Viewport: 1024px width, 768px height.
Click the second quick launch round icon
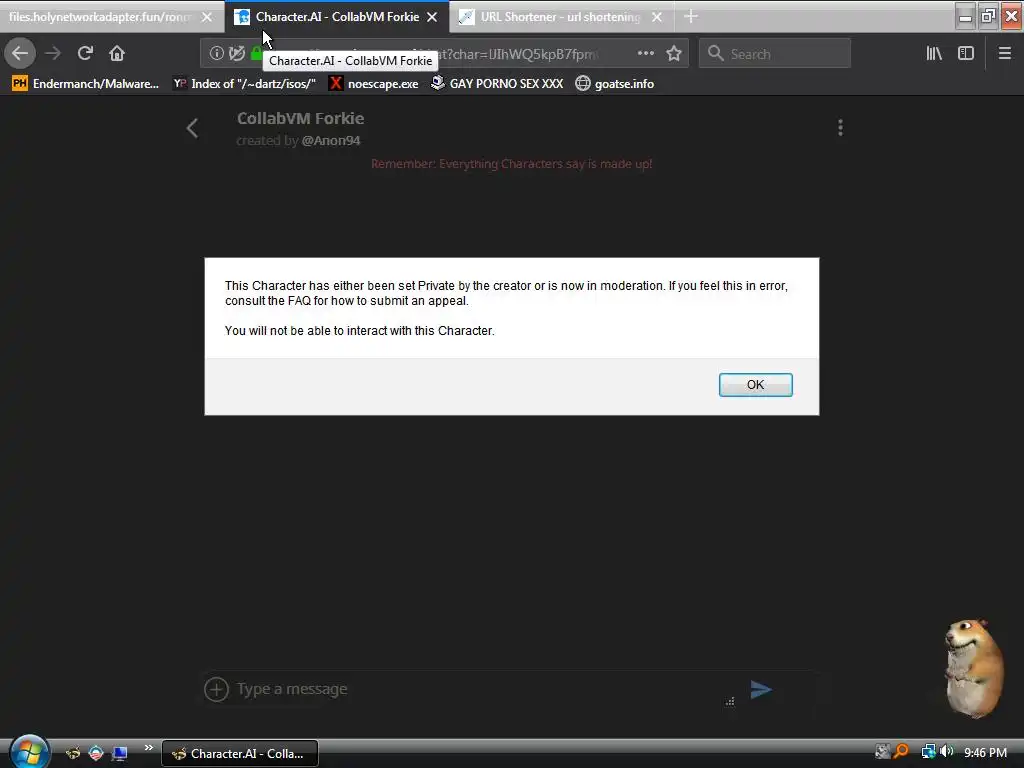tap(96, 754)
